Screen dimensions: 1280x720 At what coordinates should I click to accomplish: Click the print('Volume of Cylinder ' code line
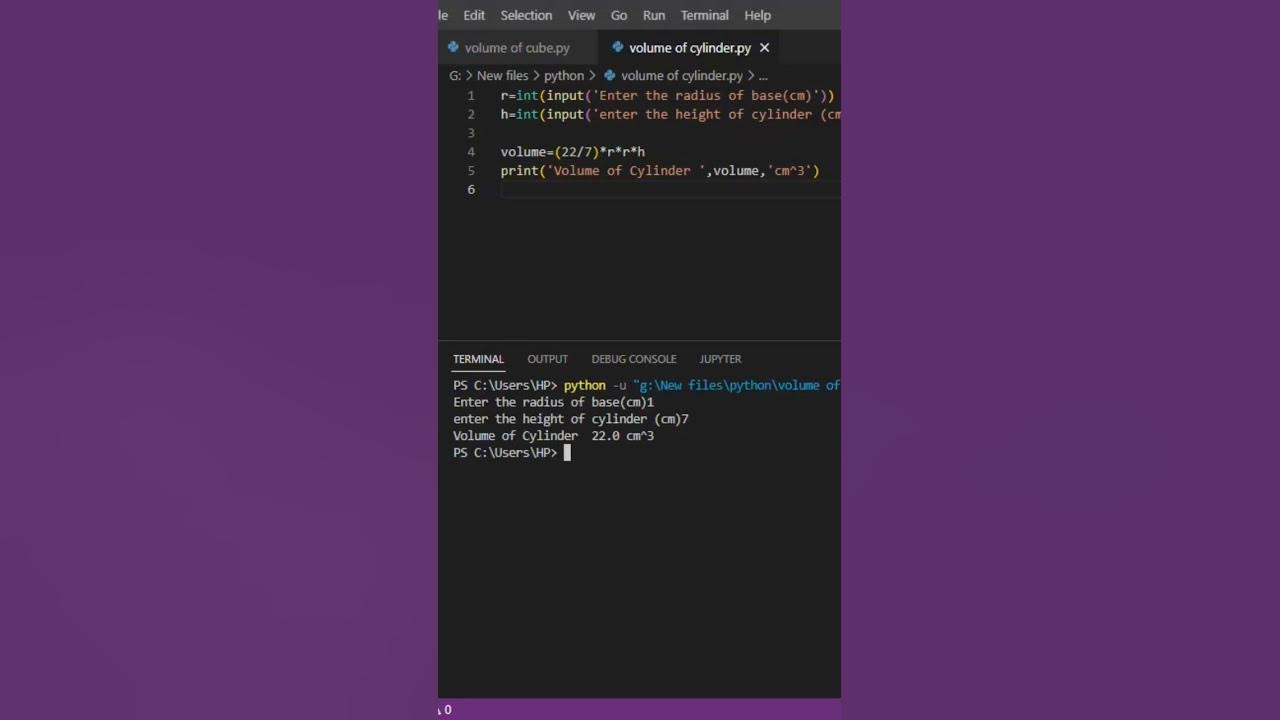[x=660, y=171]
